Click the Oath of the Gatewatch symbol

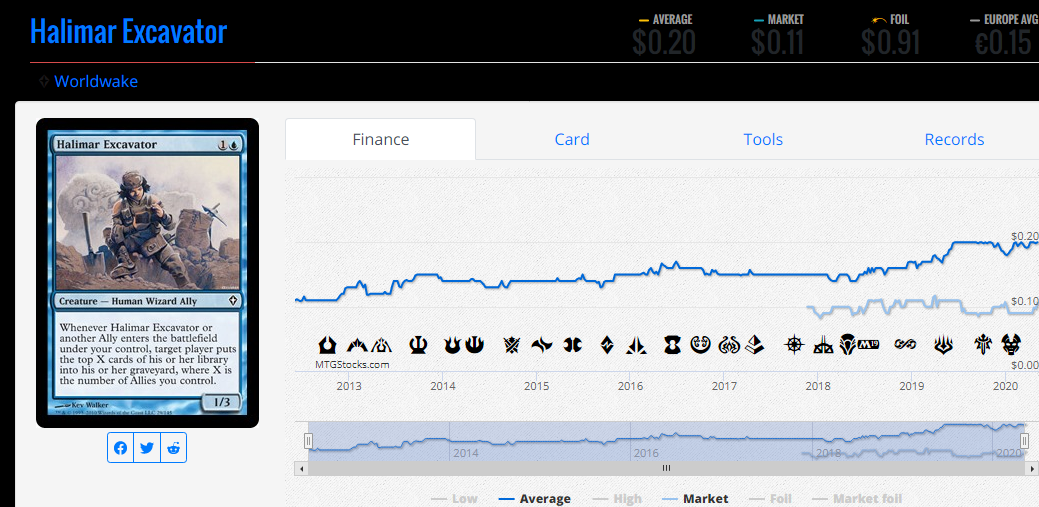[x=636, y=345]
